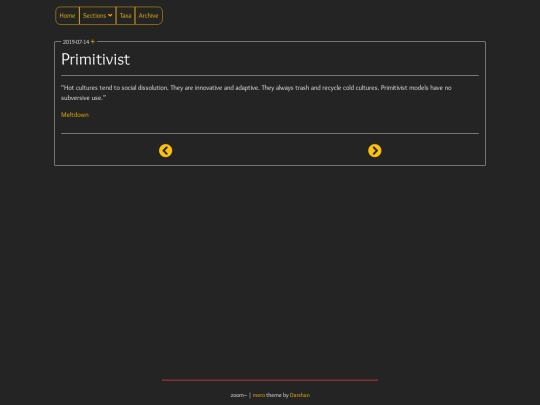Follow the Meltdown link

point(75,115)
